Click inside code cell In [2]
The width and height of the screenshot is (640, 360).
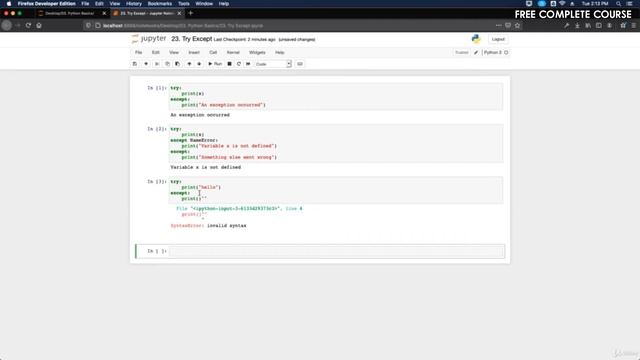coord(336,143)
